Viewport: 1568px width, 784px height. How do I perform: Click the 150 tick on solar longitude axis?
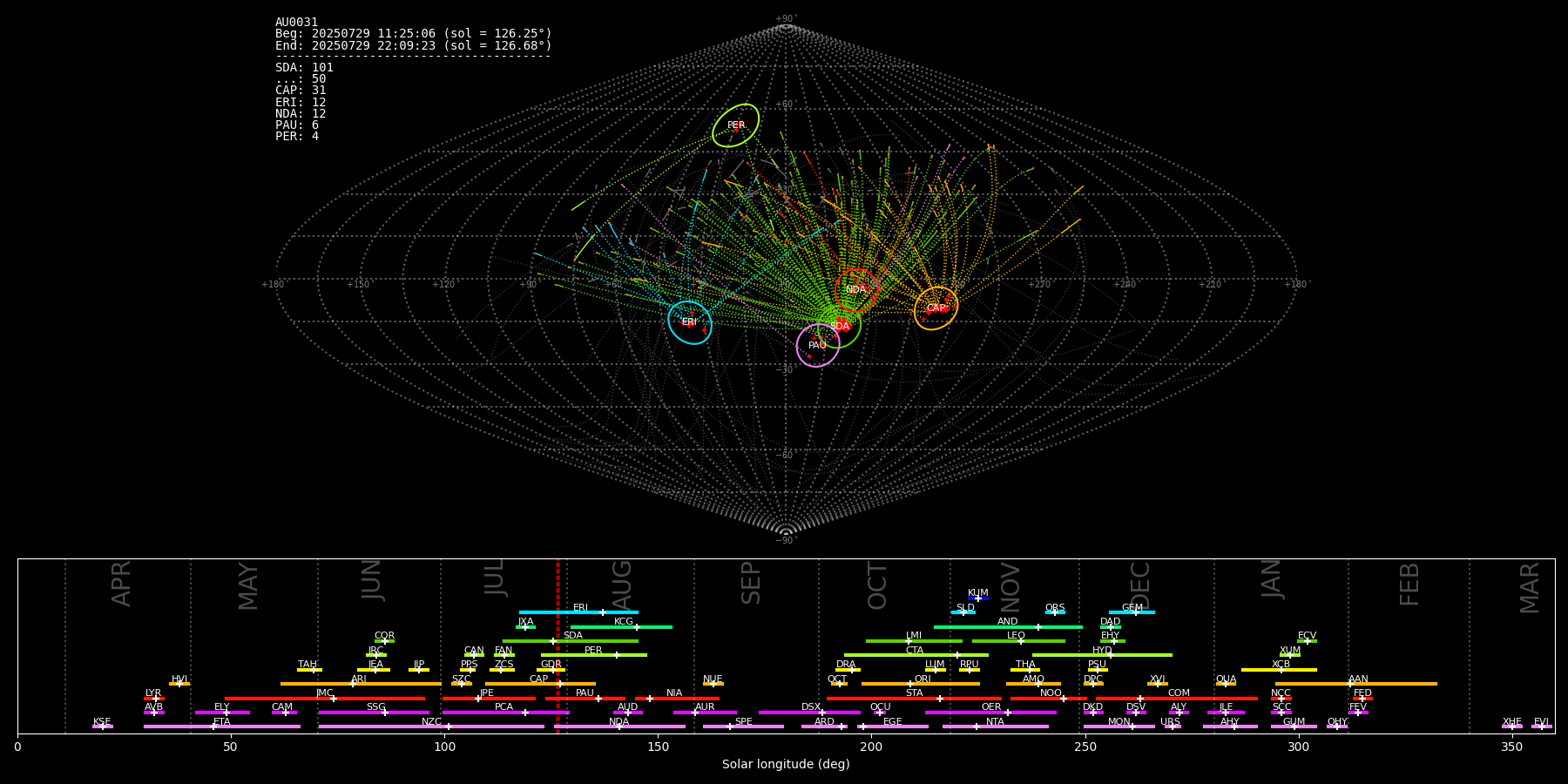(x=658, y=747)
